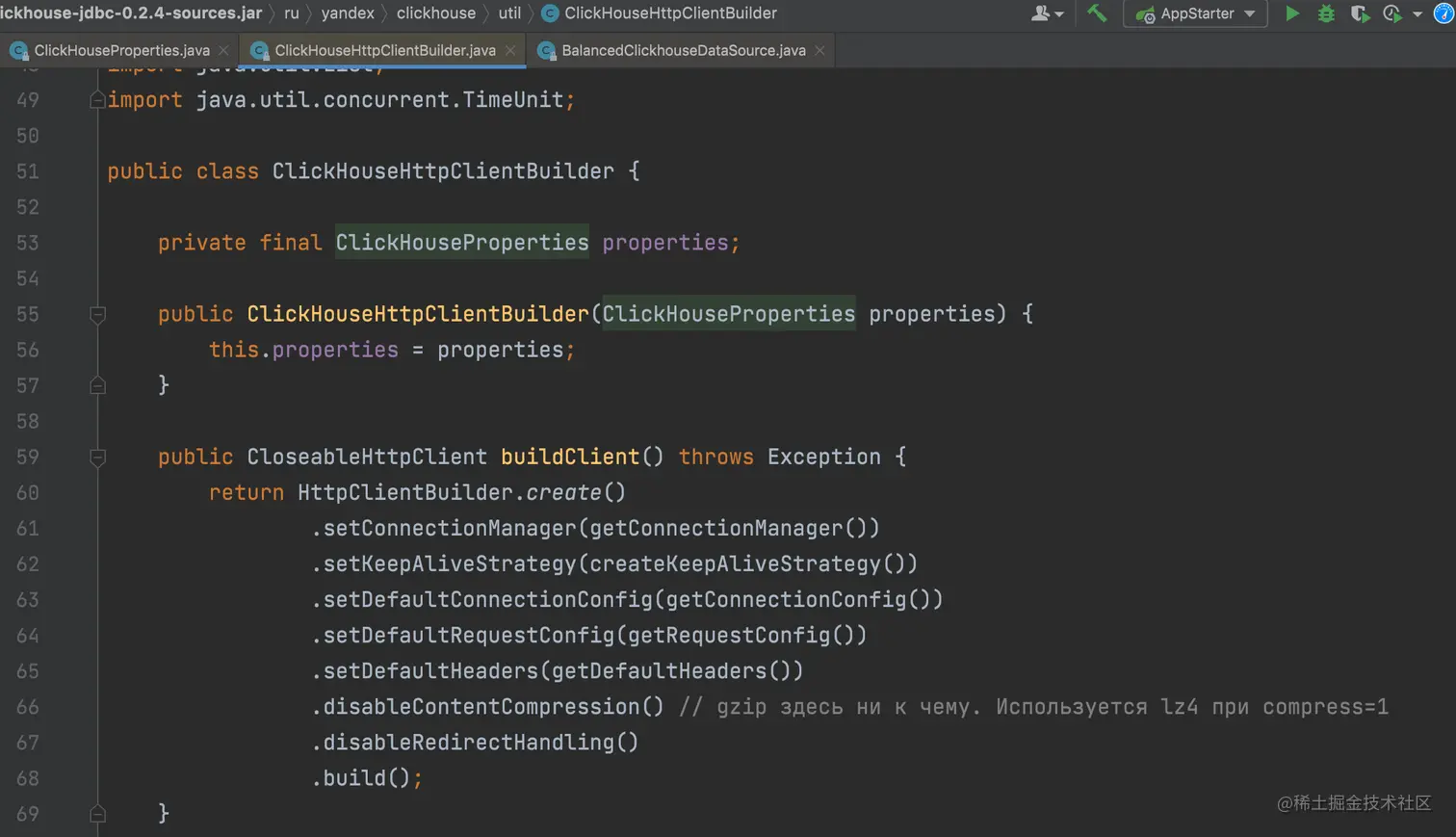
Task: Open the BalancedClickhouseDataSource.java tab
Action: pyautogui.click(x=682, y=50)
